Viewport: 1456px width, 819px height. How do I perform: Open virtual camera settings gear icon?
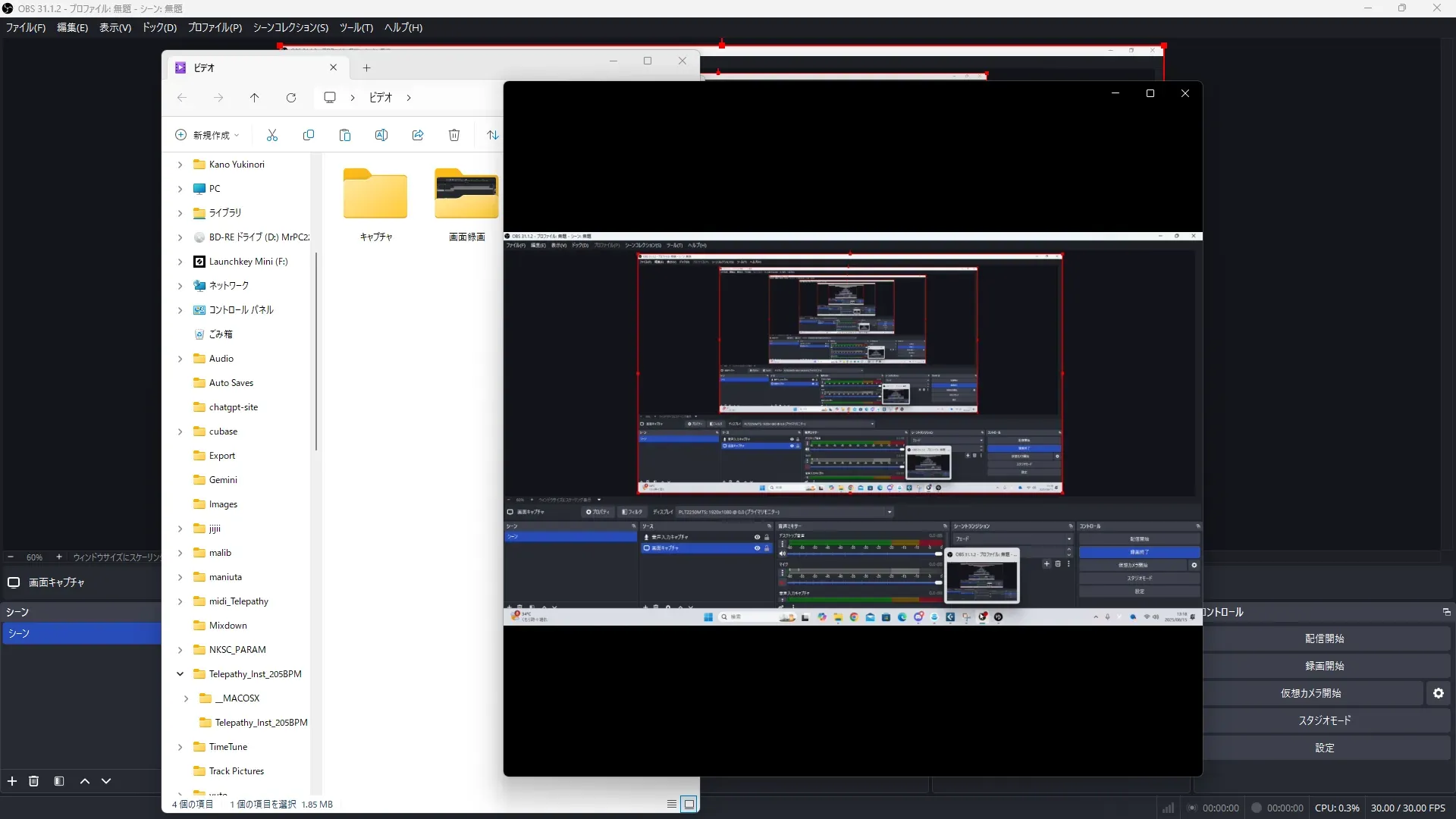(1439, 693)
